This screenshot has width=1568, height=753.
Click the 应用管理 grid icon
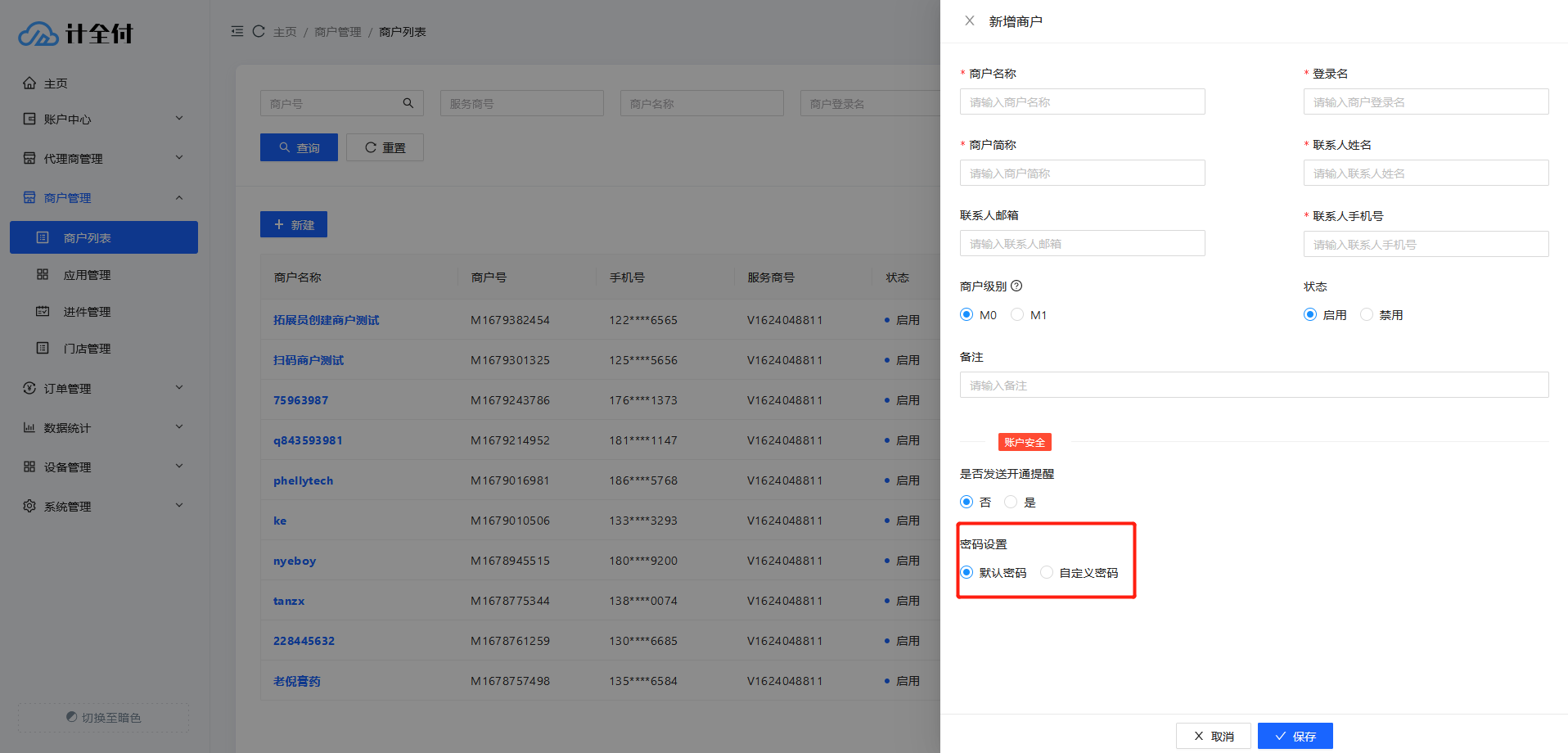point(43,274)
